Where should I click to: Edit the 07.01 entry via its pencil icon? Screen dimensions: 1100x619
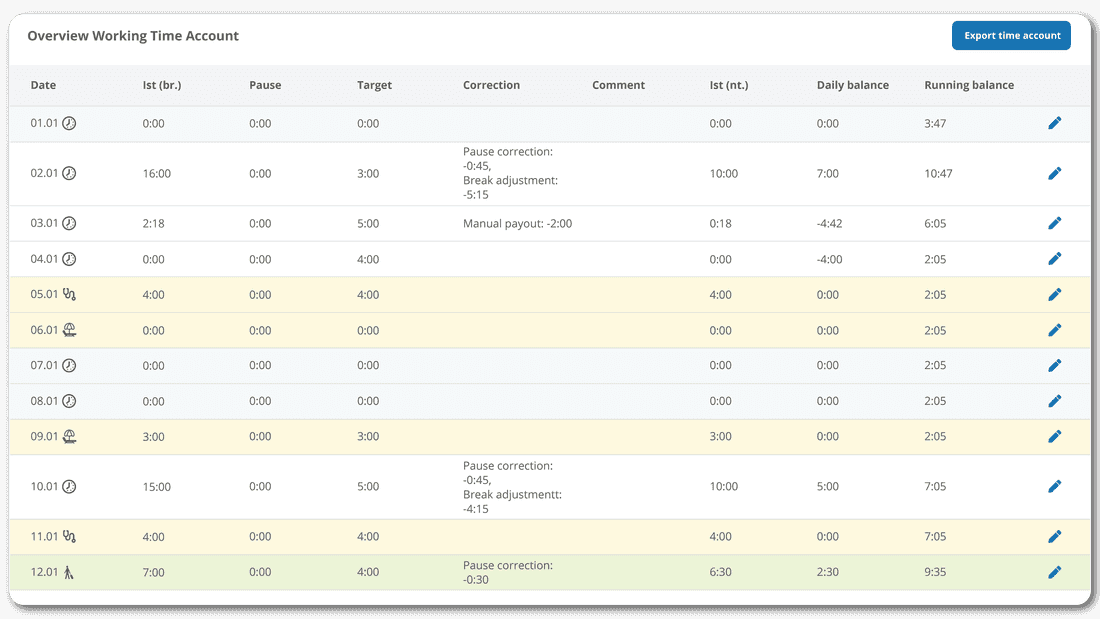point(1055,365)
